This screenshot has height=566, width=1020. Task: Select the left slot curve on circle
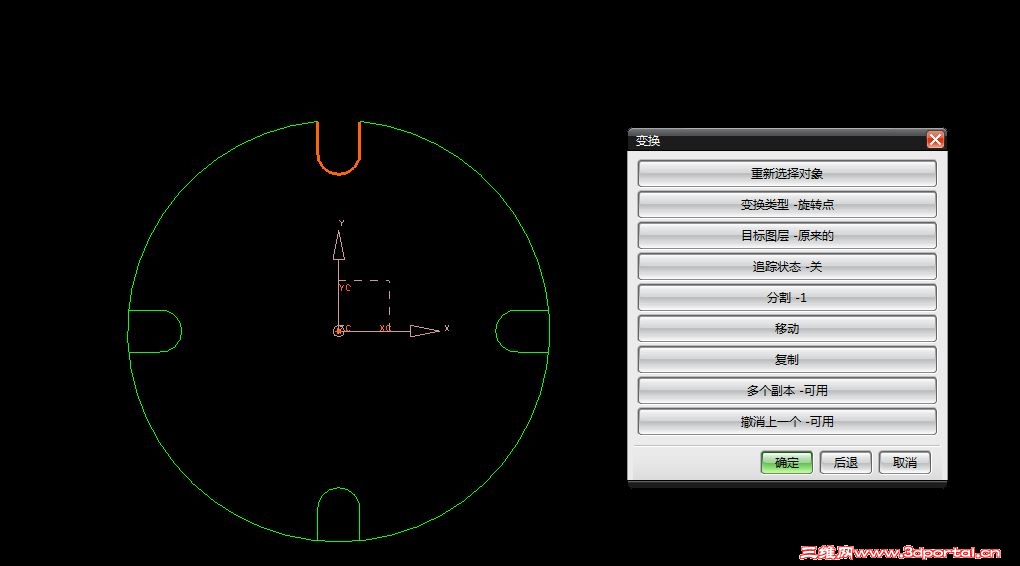coord(180,331)
